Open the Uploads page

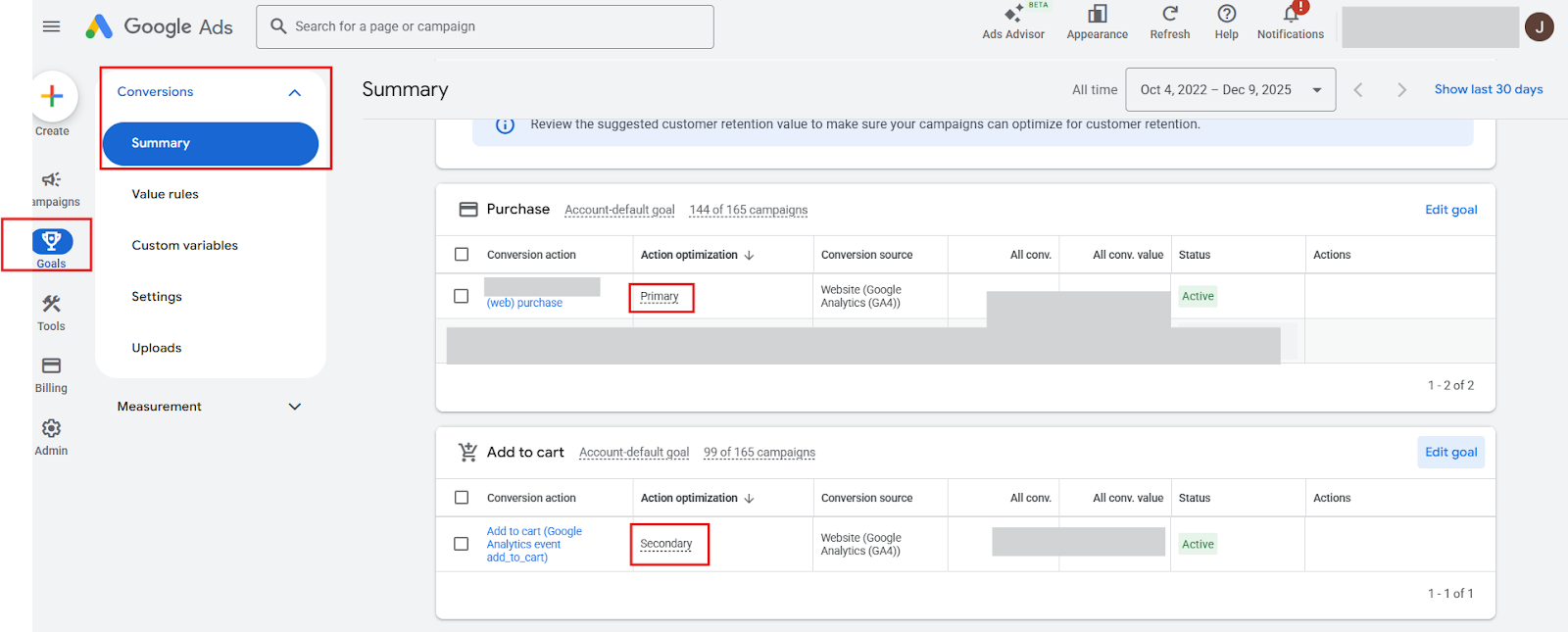[157, 348]
